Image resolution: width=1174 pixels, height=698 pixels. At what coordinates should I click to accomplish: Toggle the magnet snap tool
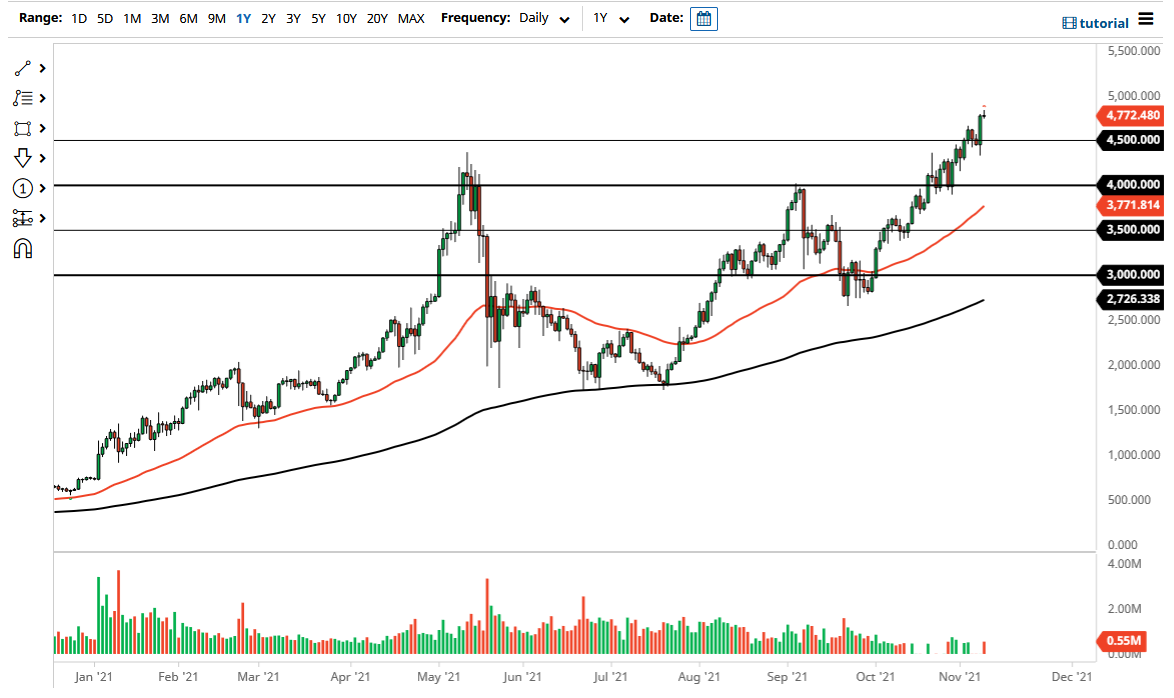pyautogui.click(x=22, y=248)
